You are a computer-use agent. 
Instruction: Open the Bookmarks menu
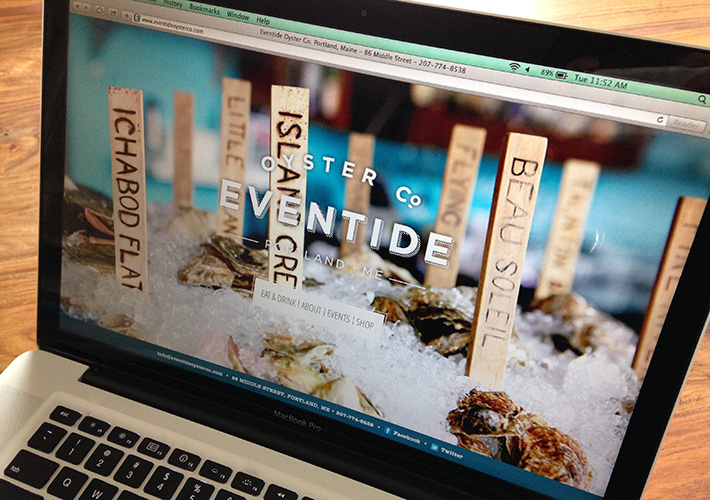pyautogui.click(x=204, y=9)
